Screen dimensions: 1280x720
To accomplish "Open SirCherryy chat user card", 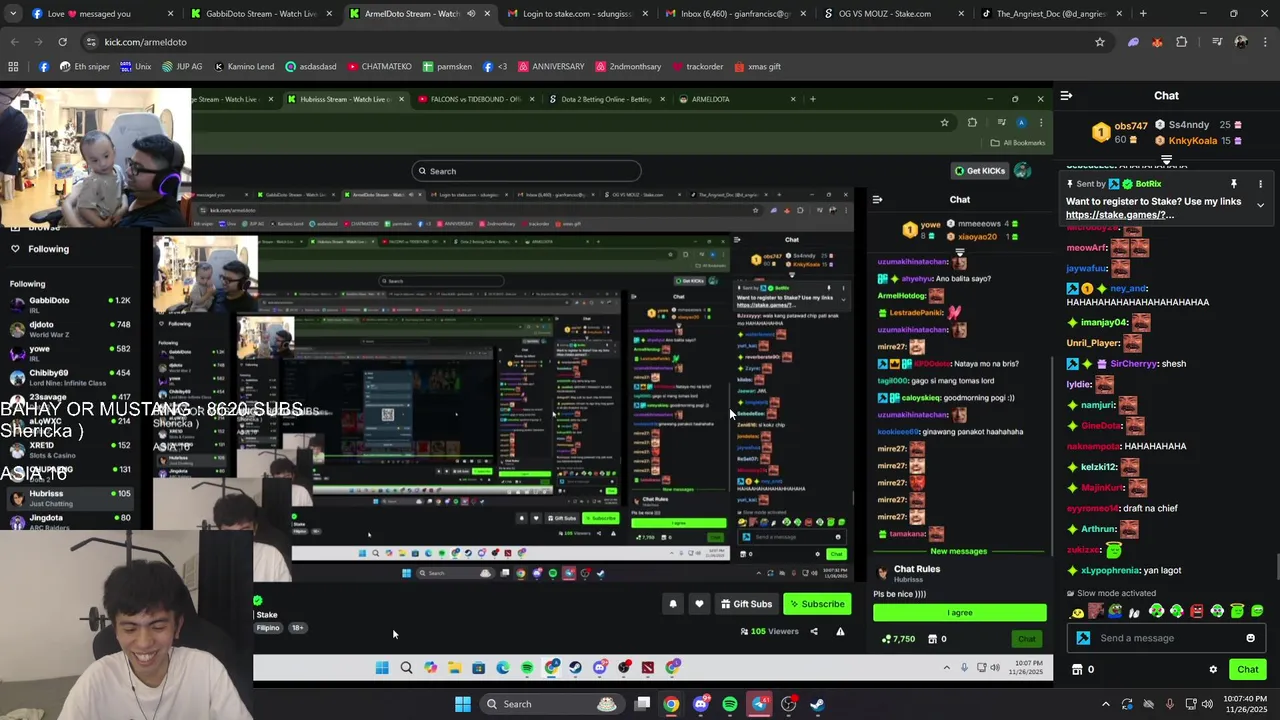I will pos(1134,364).
